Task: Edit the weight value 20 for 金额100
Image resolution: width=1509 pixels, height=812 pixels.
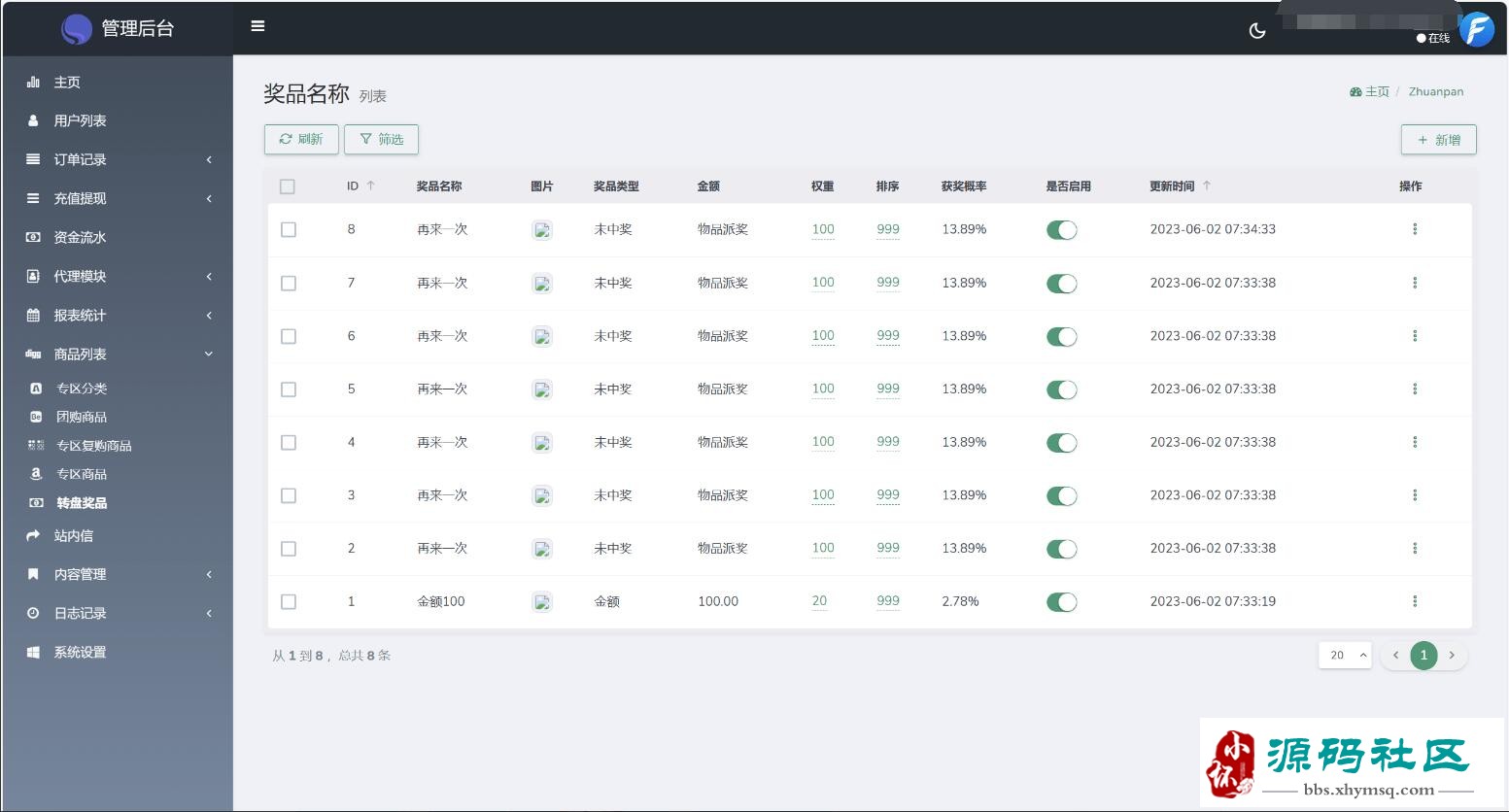Action: [819, 601]
